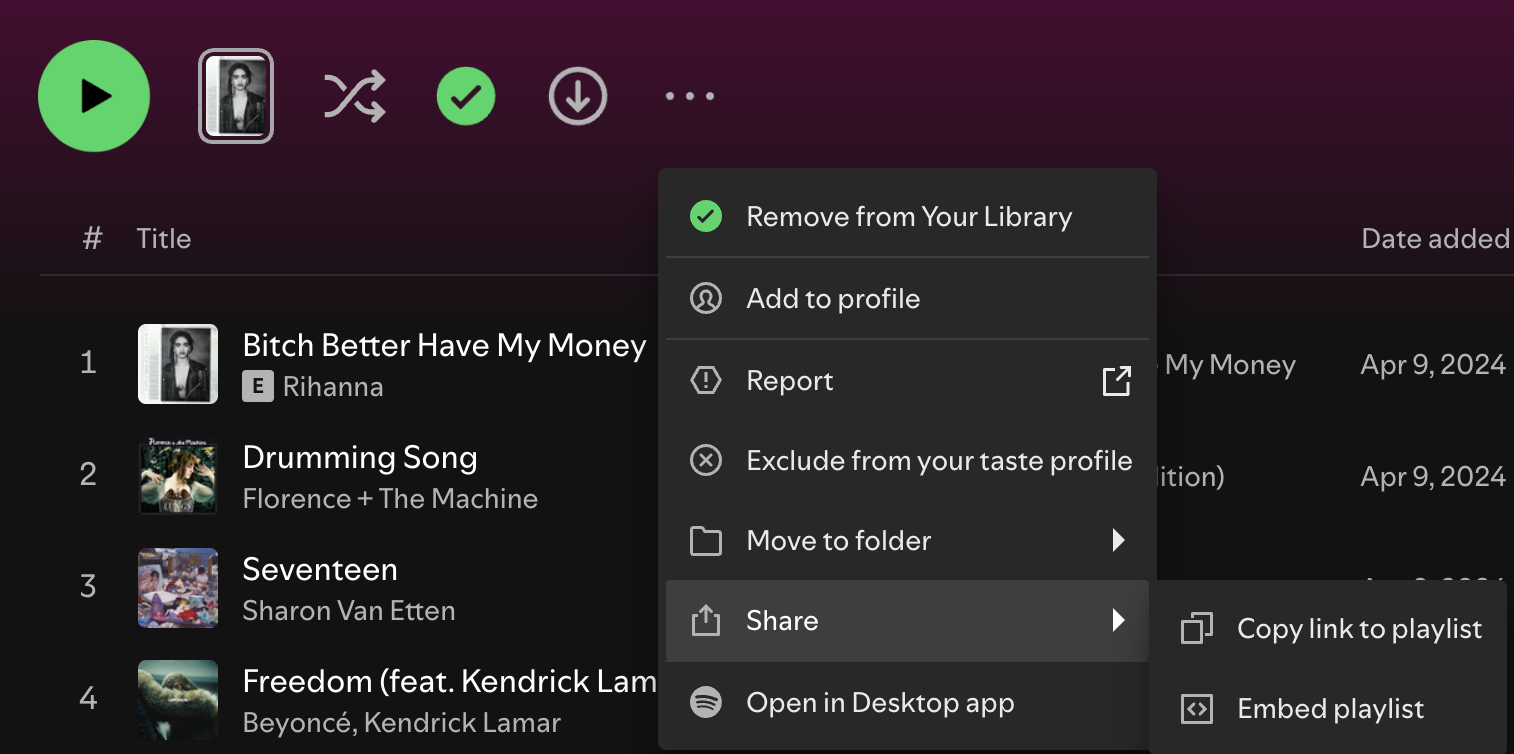Image resolution: width=1514 pixels, height=754 pixels.
Task: Select Report from the context menu
Action: [x=907, y=381]
